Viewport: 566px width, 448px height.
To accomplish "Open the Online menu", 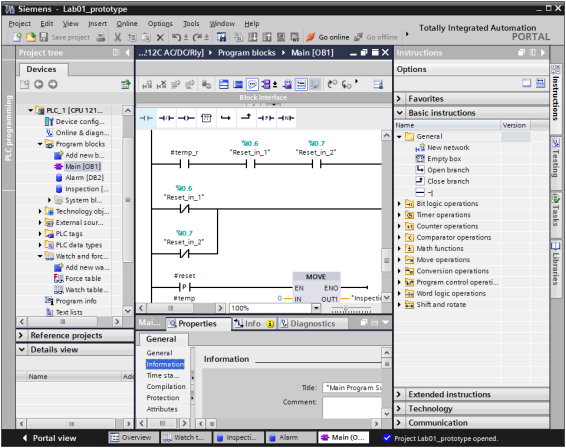I will point(127,23).
